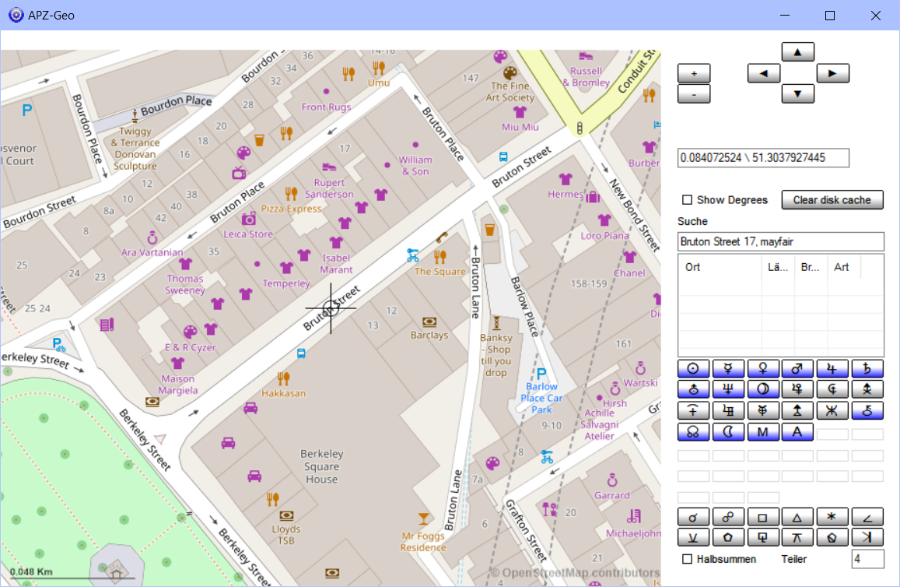Click 'Barclays' label on the map
The width and height of the screenshot is (900, 587).
[x=429, y=335]
